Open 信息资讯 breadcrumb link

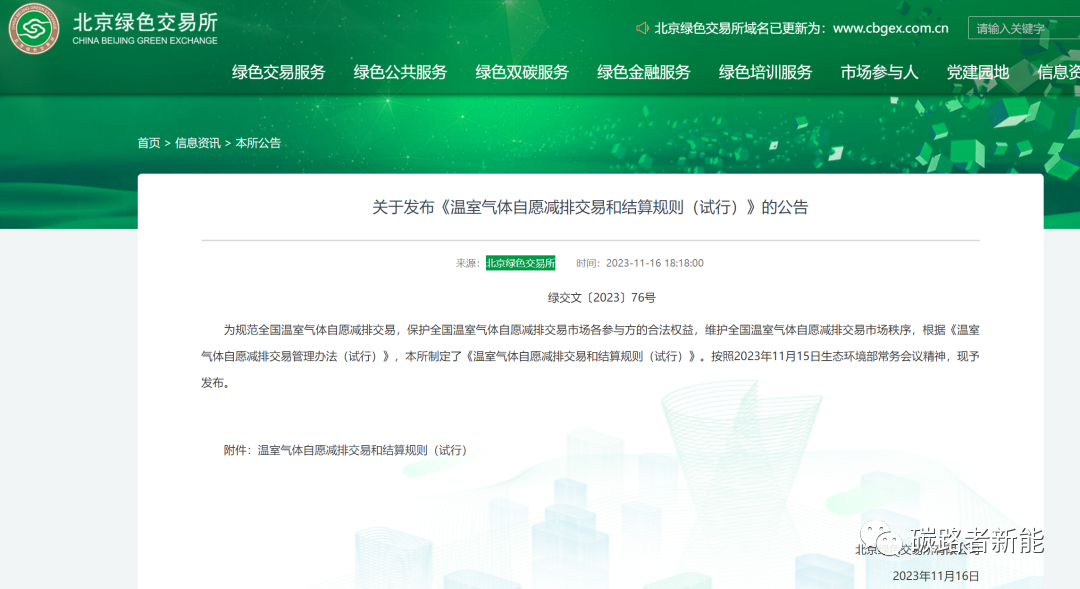(198, 143)
